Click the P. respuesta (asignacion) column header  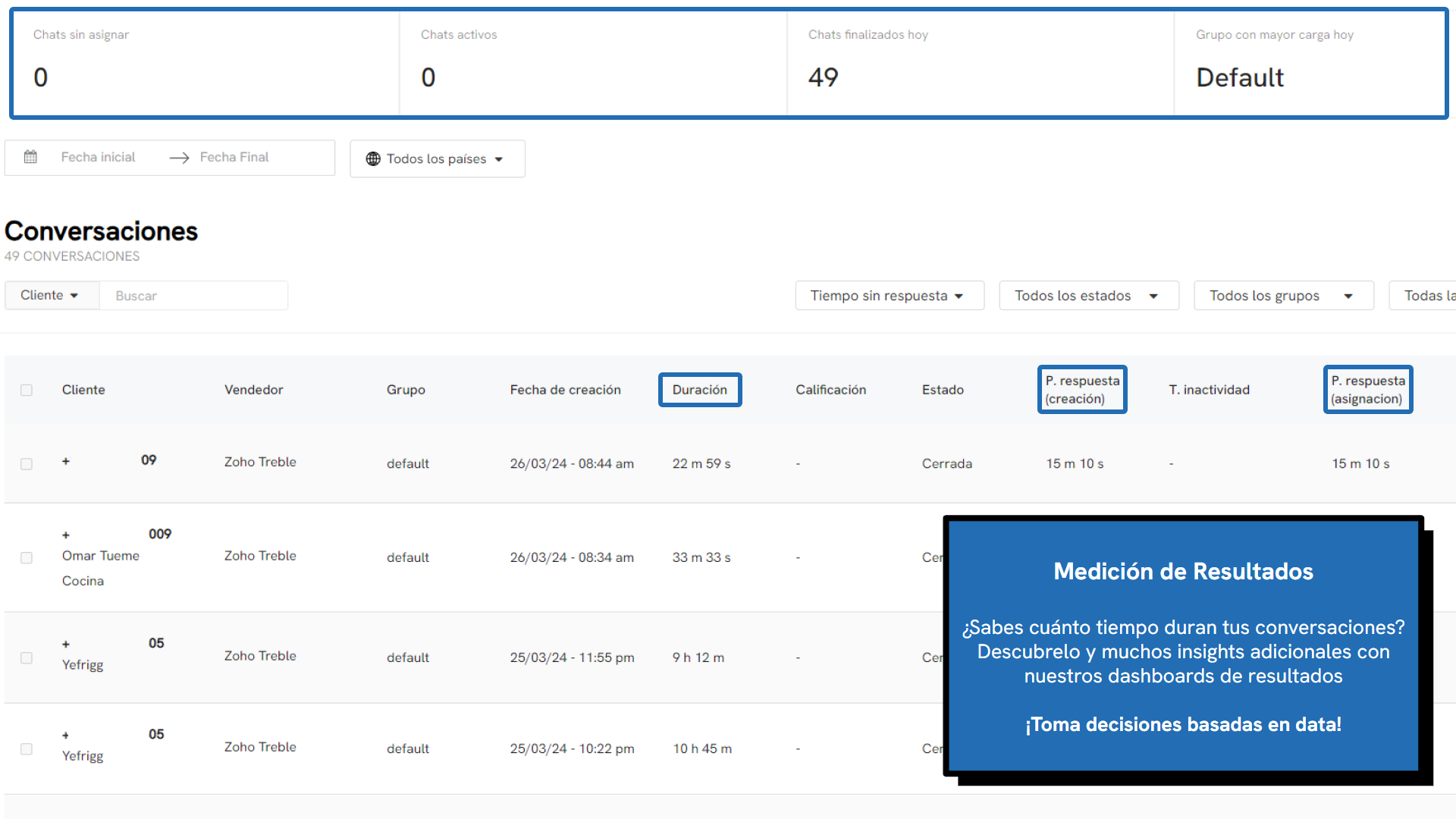(1367, 390)
